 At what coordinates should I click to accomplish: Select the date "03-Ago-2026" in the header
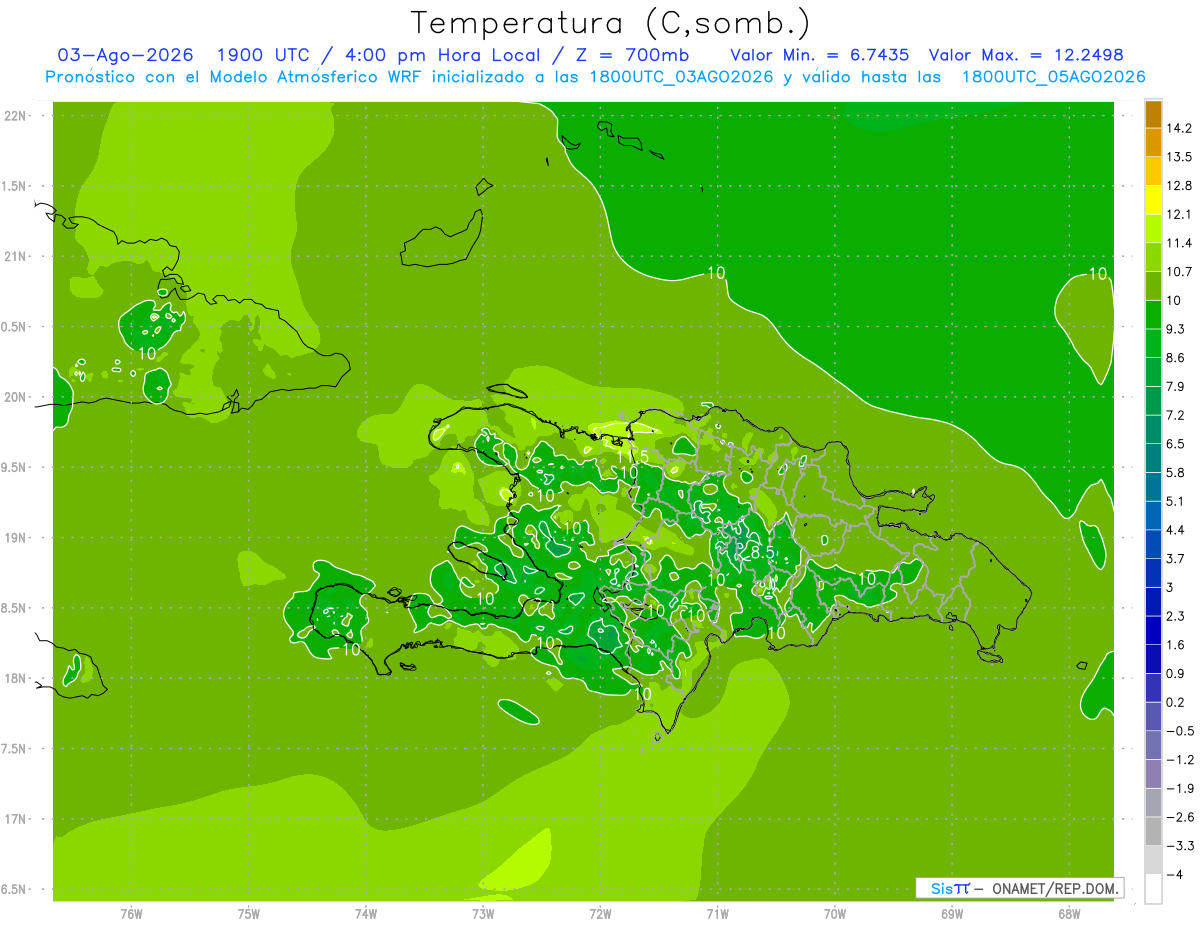[x=125, y=55]
